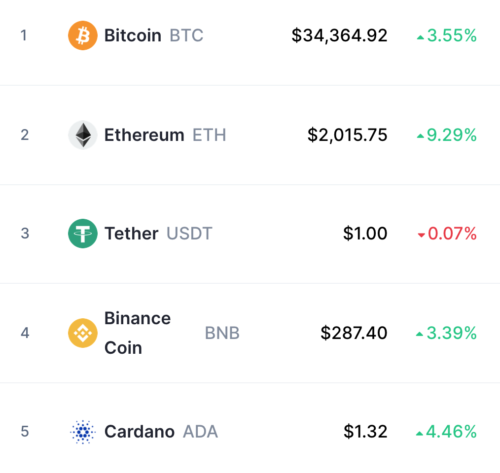This screenshot has width=500, height=473.
Task: Click the blue dotted Cardano logo icon
Action: (83, 432)
